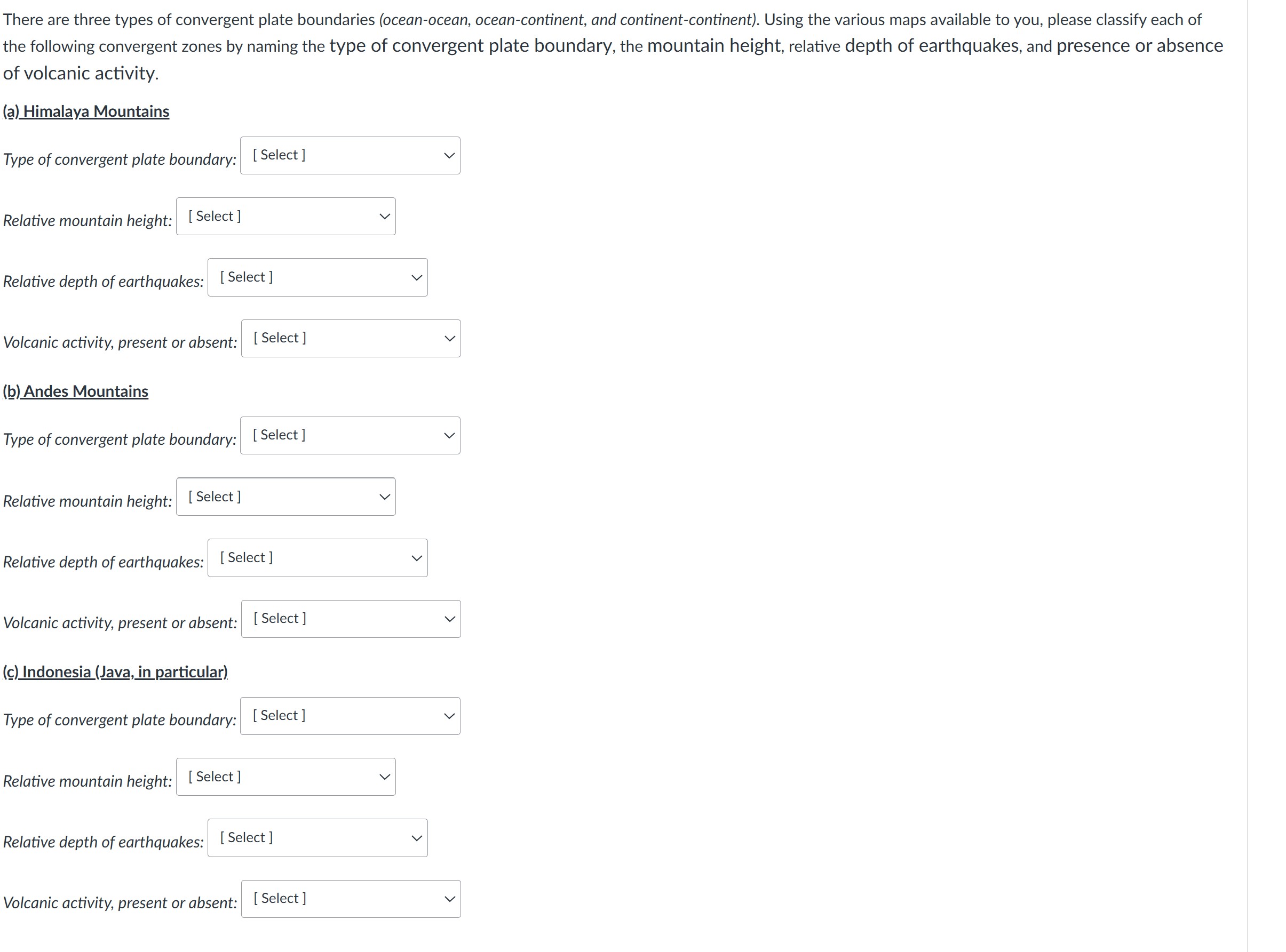Open Indonesia relative depth of earthquakes dropdown
Viewport: 1286px width, 952px height.
tap(317, 838)
